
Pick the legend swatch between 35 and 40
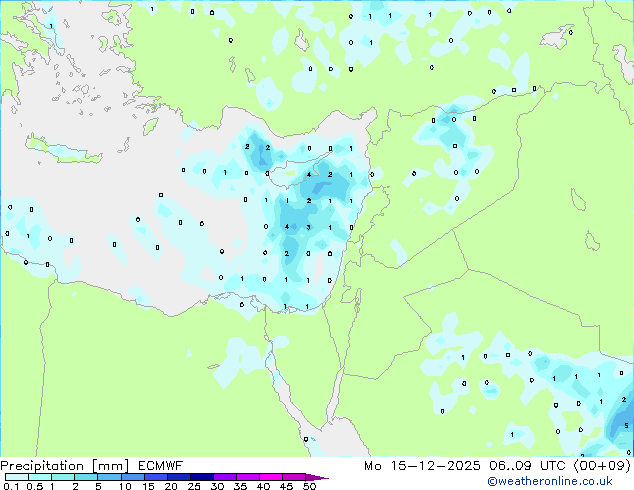(248, 477)
